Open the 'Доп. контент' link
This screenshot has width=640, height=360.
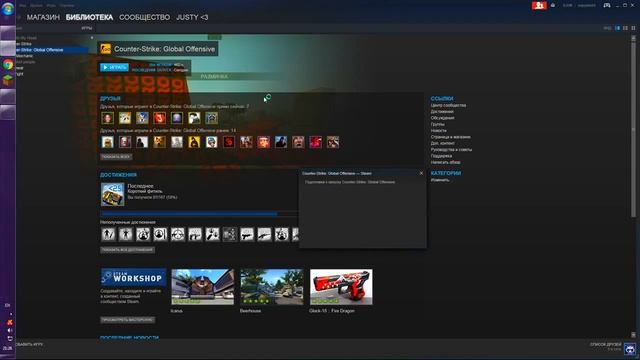[x=442, y=143]
